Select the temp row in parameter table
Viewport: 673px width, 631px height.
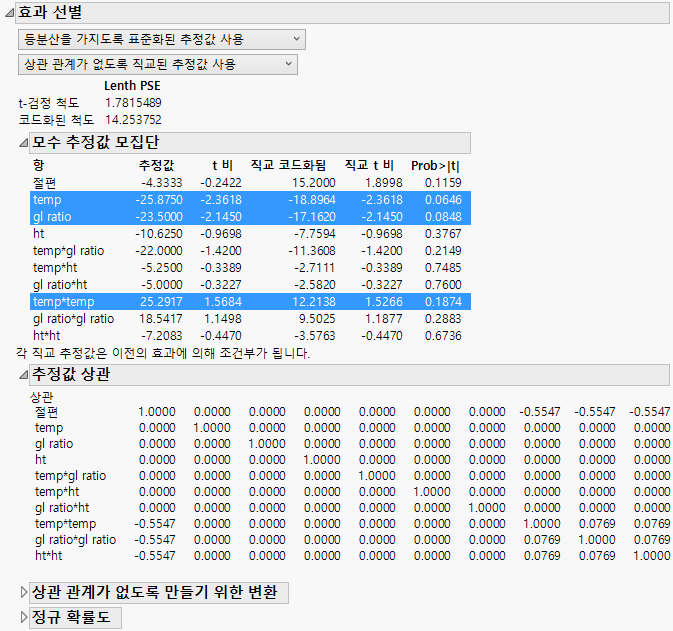(x=250, y=200)
